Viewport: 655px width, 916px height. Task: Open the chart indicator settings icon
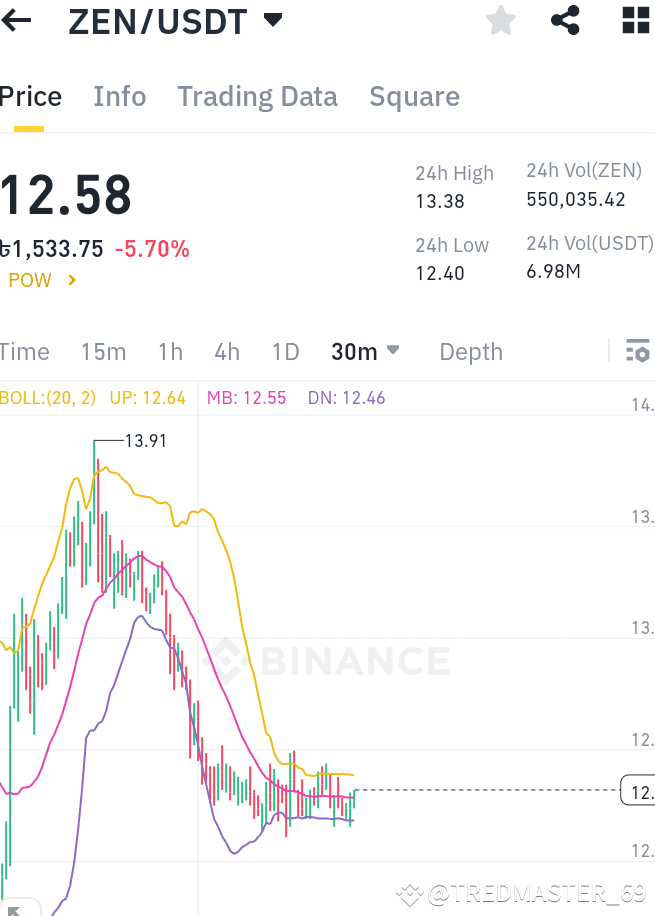coord(637,351)
